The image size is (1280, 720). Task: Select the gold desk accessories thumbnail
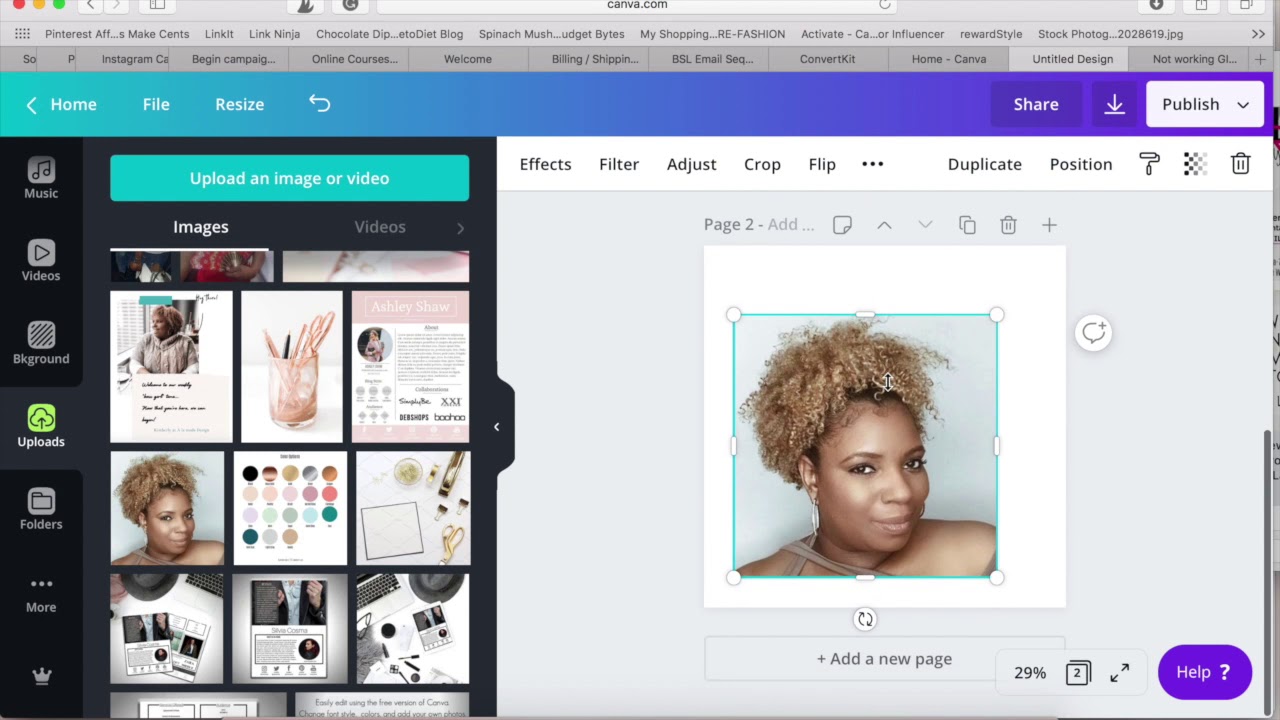(x=412, y=508)
